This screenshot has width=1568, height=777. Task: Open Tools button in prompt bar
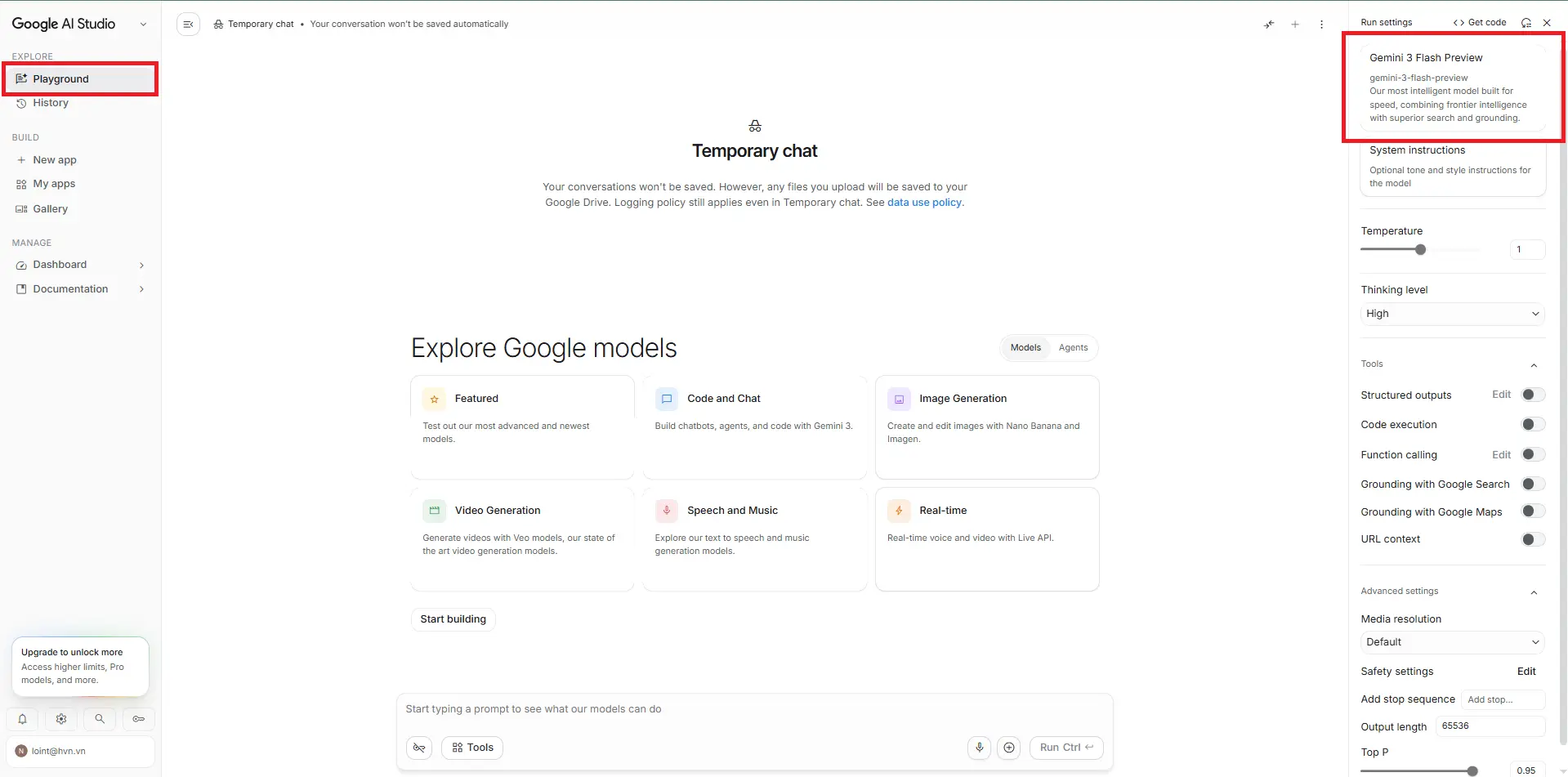[x=473, y=748]
